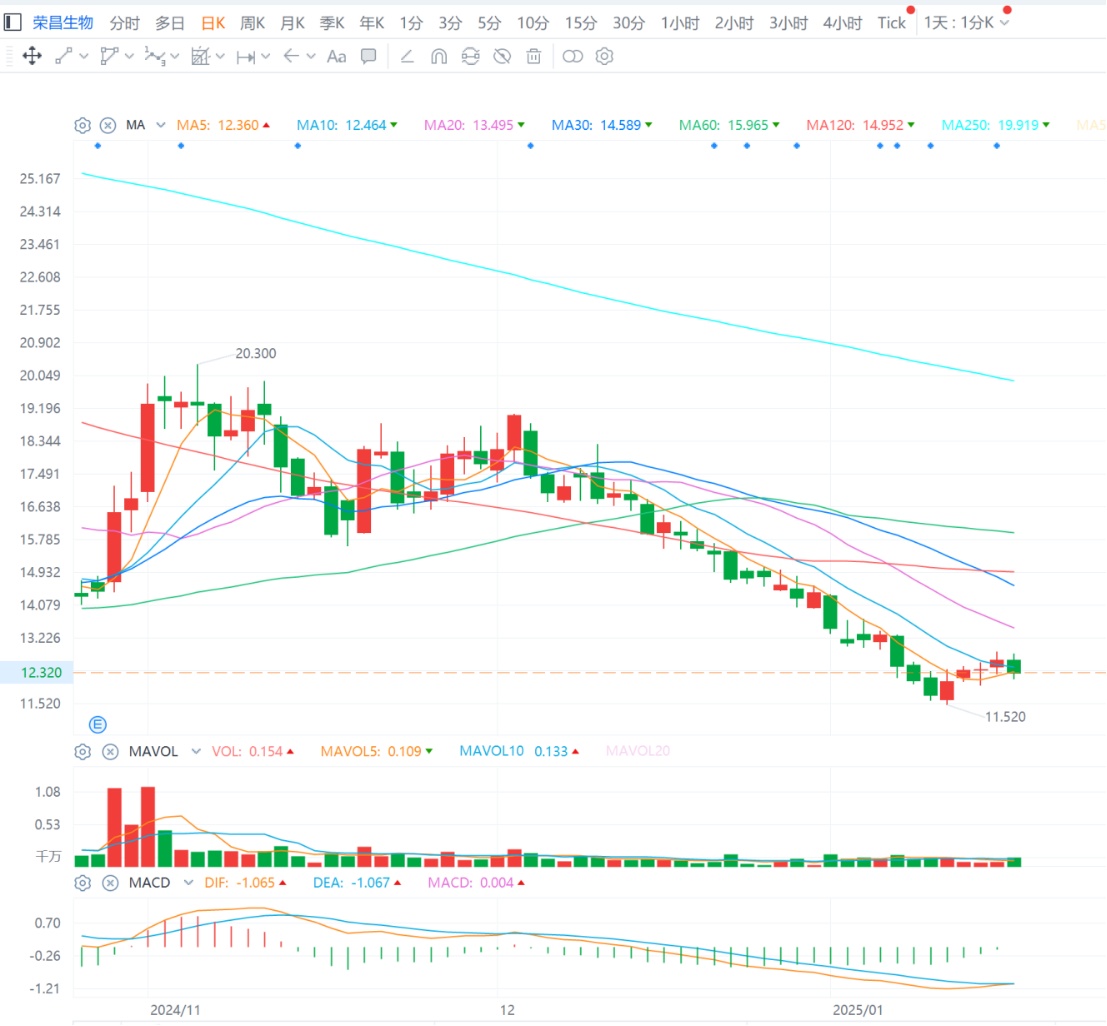Switch to the 分时 tab
1107x1026 pixels.
pyautogui.click(x=124, y=23)
